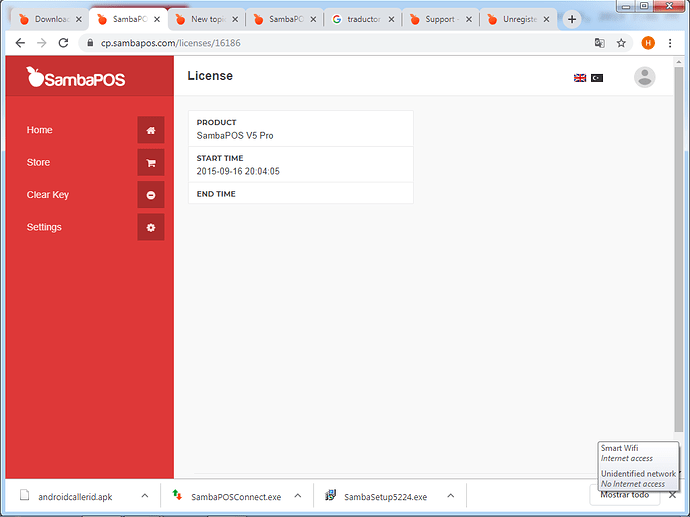Switch language with the Turkish flag
The height and width of the screenshot is (517, 690).
pos(597,78)
